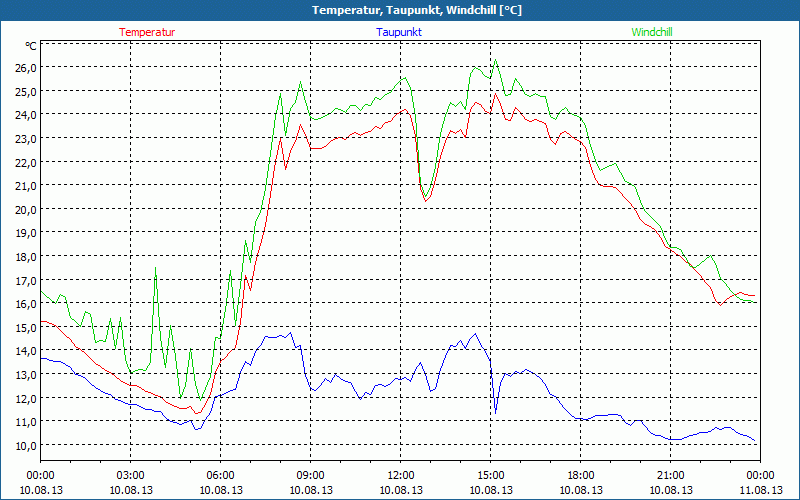Click the blue Taupunkt legend label
The height and width of the screenshot is (500, 800).
click(x=399, y=32)
